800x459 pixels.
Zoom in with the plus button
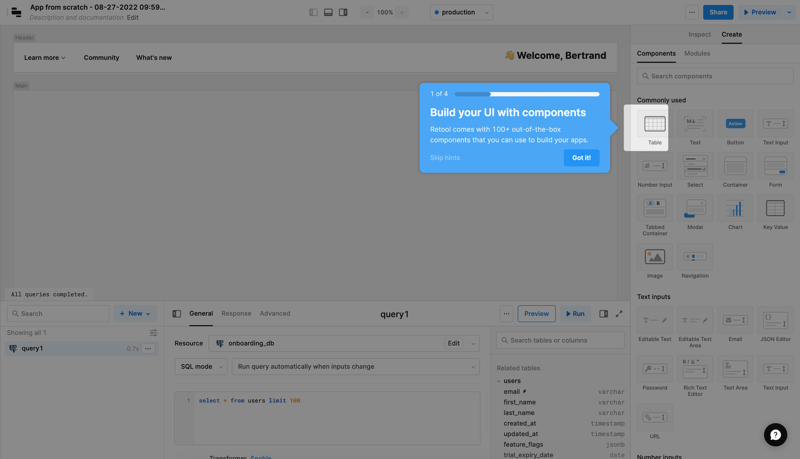click(402, 12)
